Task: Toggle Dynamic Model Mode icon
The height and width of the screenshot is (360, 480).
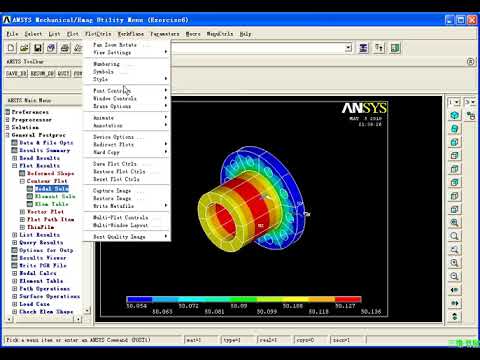Action: coord(471,116)
